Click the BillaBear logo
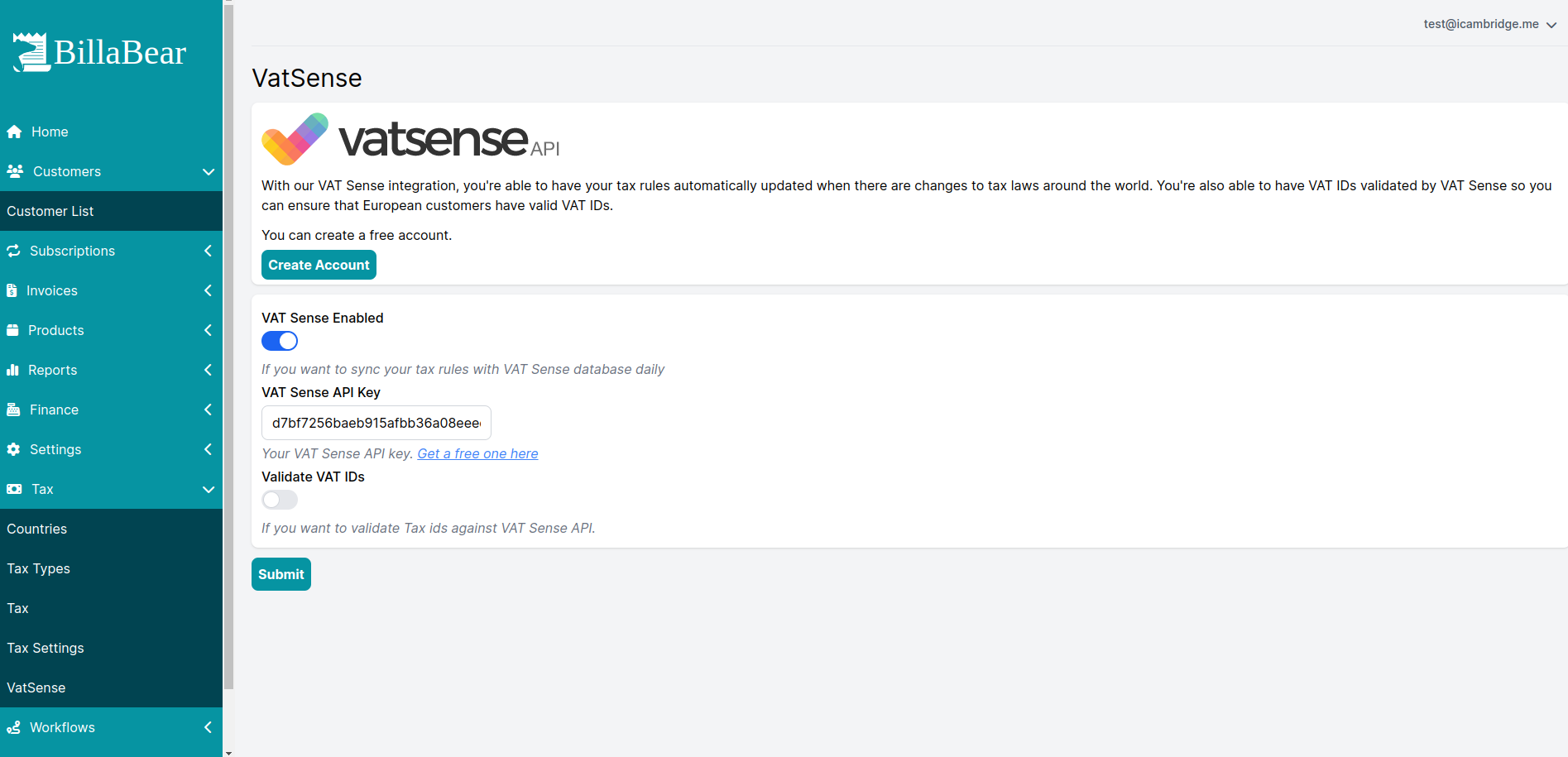The width and height of the screenshot is (1568, 757). tap(100, 52)
